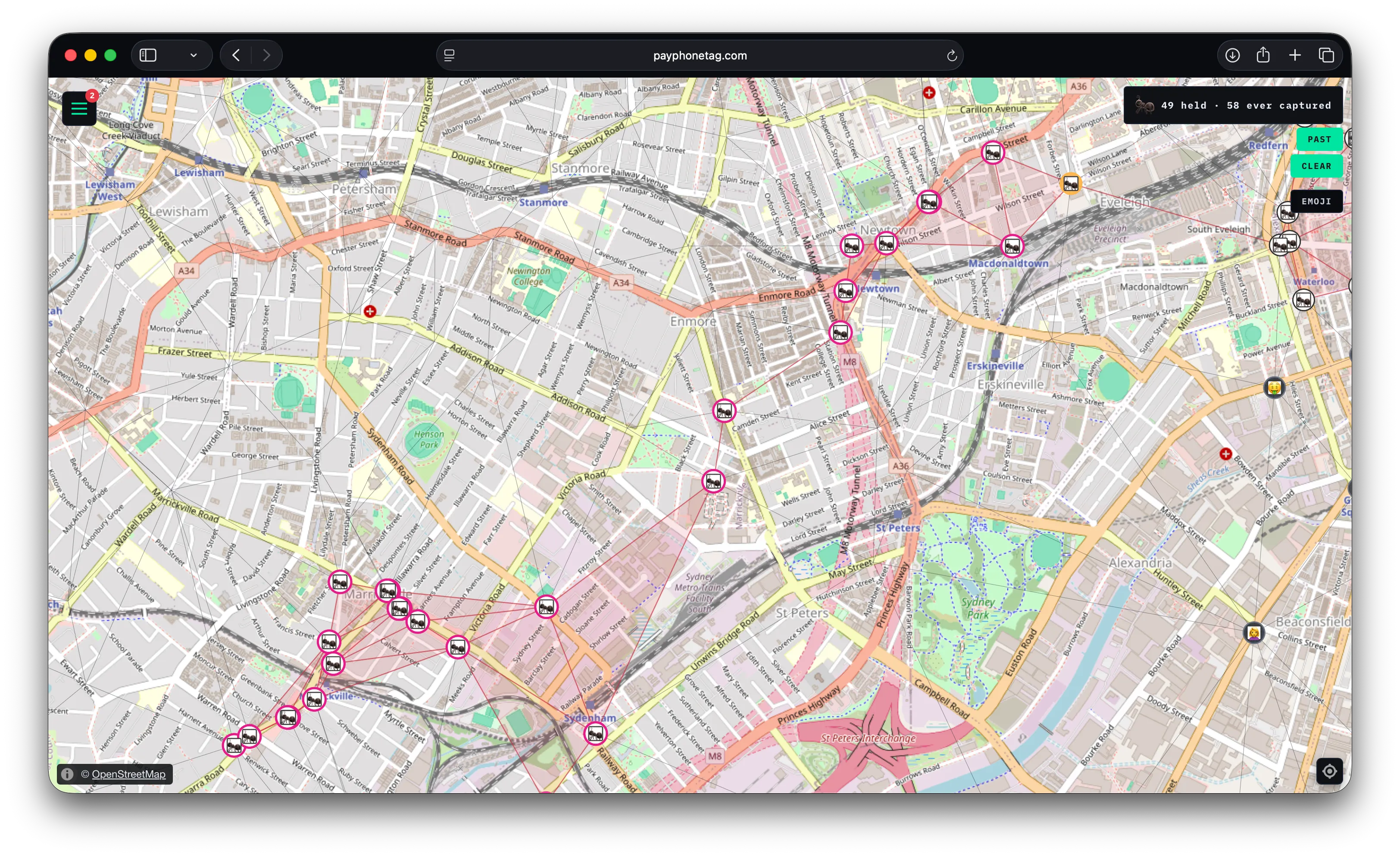Click the St Peters station label
The image size is (1400, 857).
click(x=897, y=528)
